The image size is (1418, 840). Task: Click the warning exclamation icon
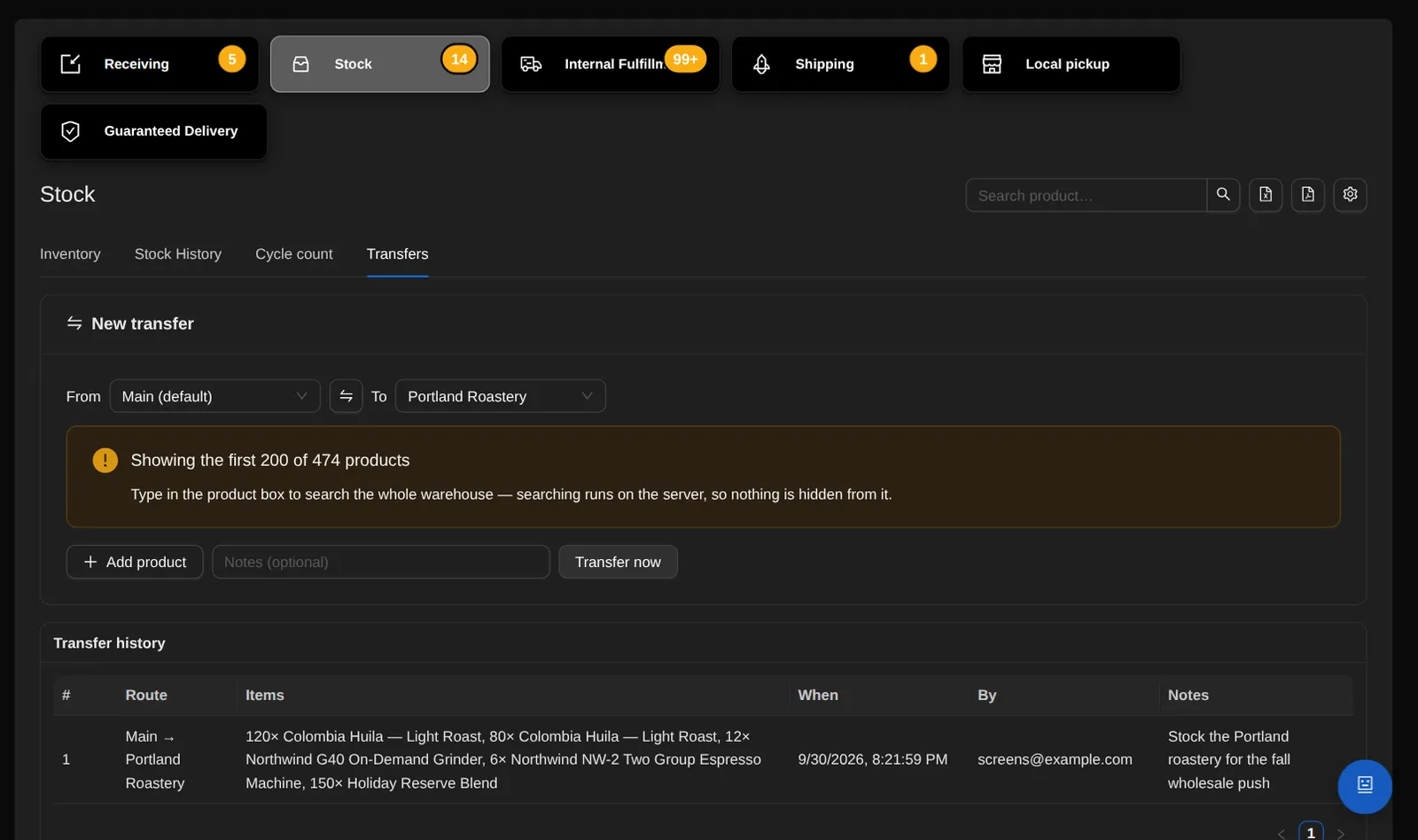(x=105, y=460)
